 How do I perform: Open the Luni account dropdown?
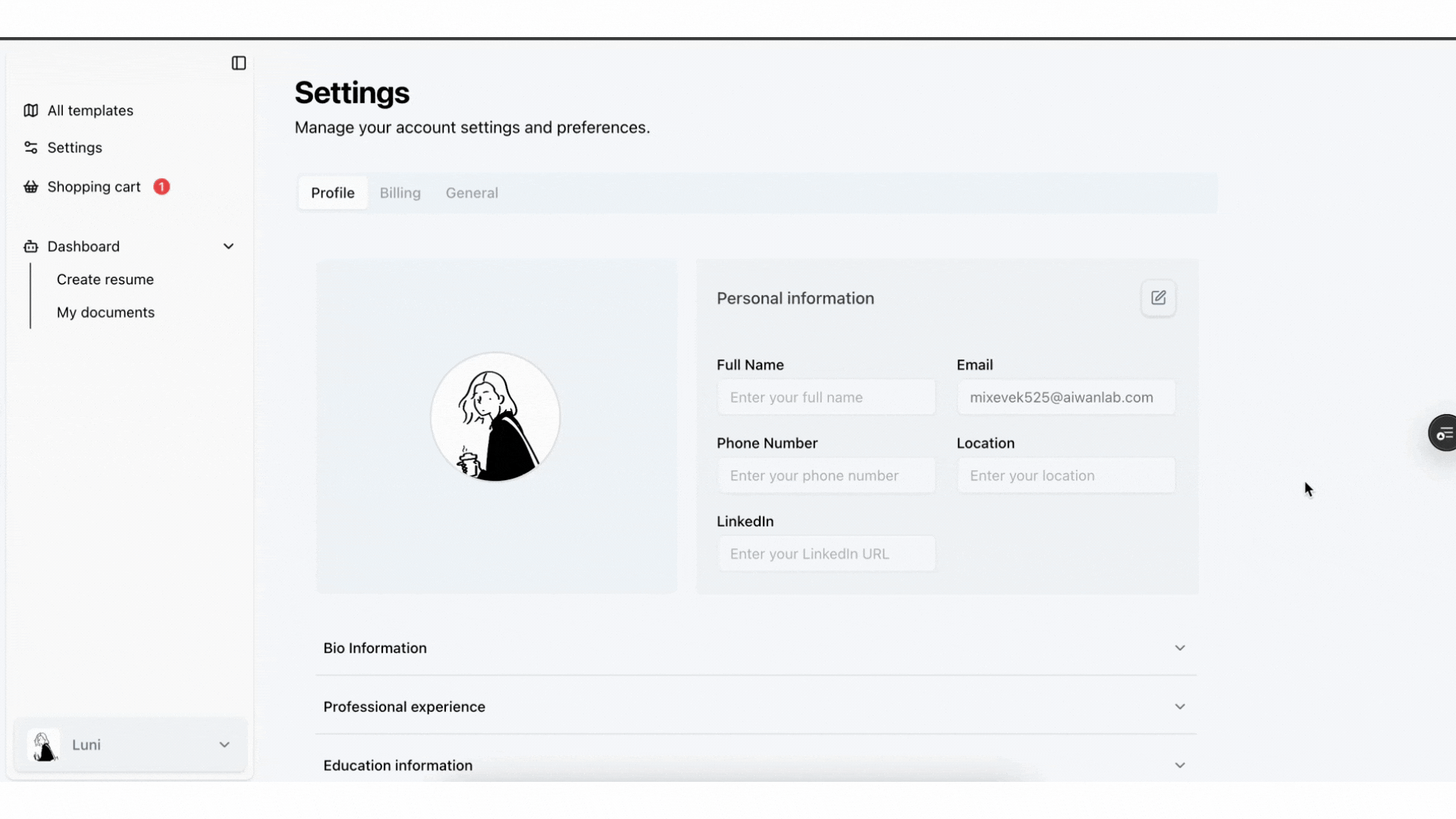(224, 745)
